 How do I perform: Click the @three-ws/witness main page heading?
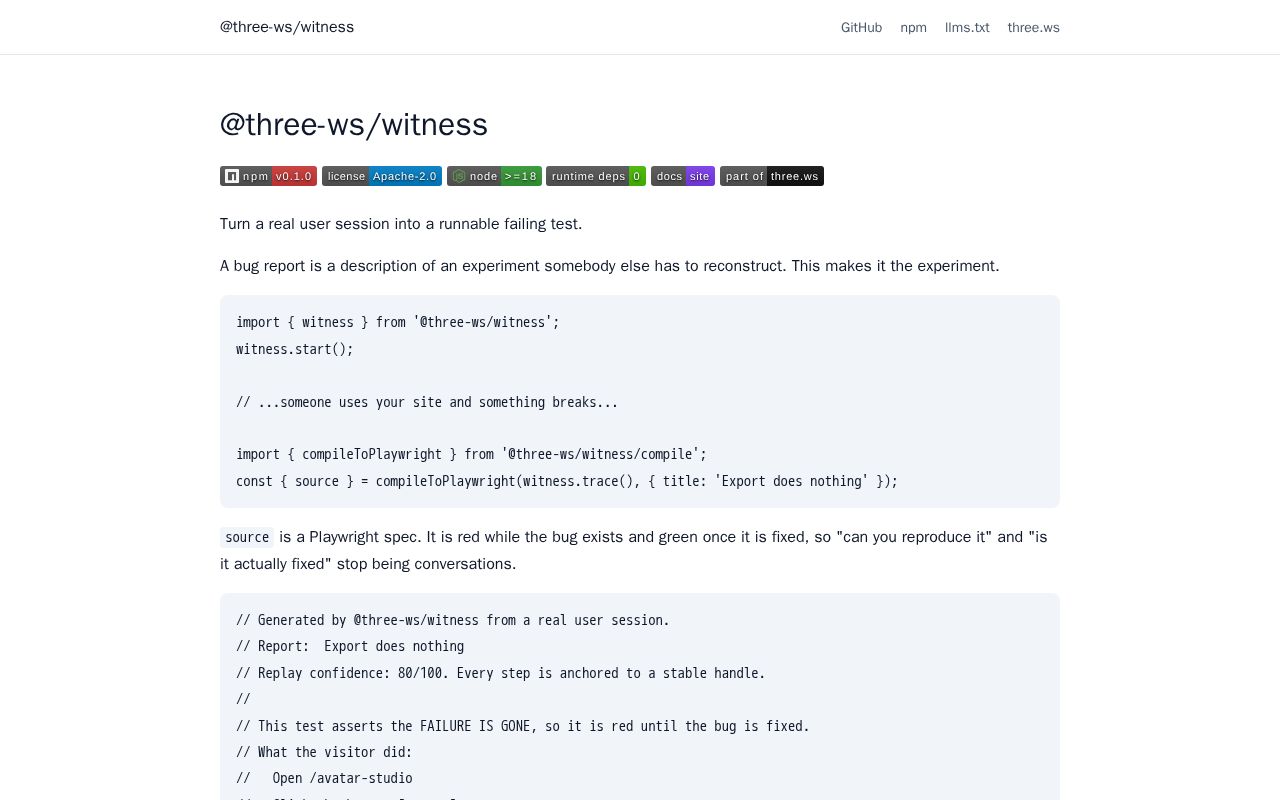point(354,124)
